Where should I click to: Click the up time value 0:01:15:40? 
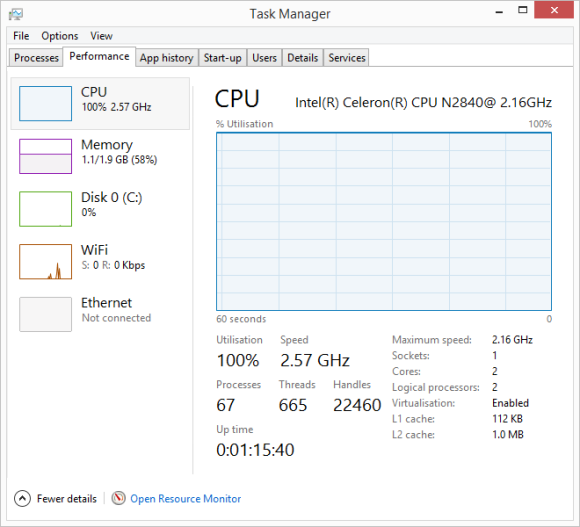click(x=255, y=450)
